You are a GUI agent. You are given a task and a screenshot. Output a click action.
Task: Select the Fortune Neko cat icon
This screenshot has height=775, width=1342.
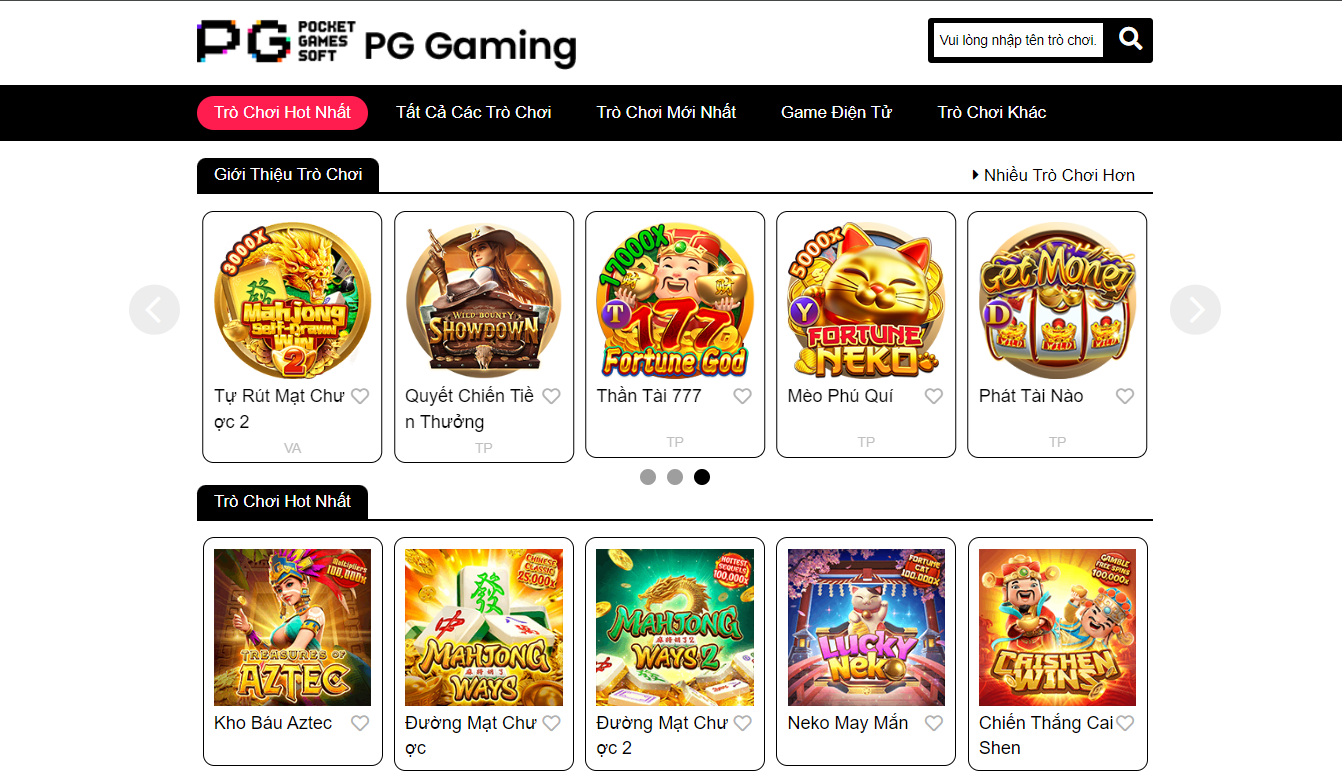tap(866, 301)
